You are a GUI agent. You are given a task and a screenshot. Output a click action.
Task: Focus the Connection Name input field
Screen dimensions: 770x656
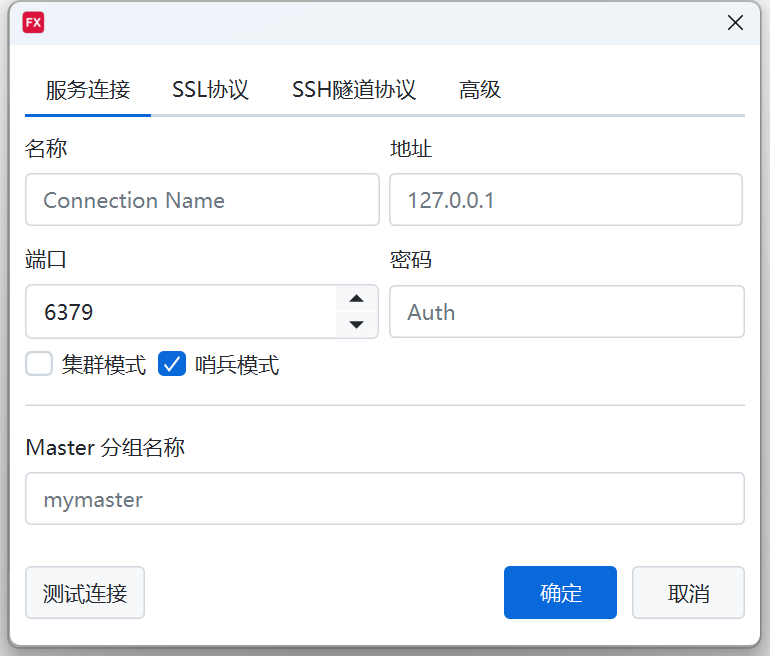tap(202, 200)
